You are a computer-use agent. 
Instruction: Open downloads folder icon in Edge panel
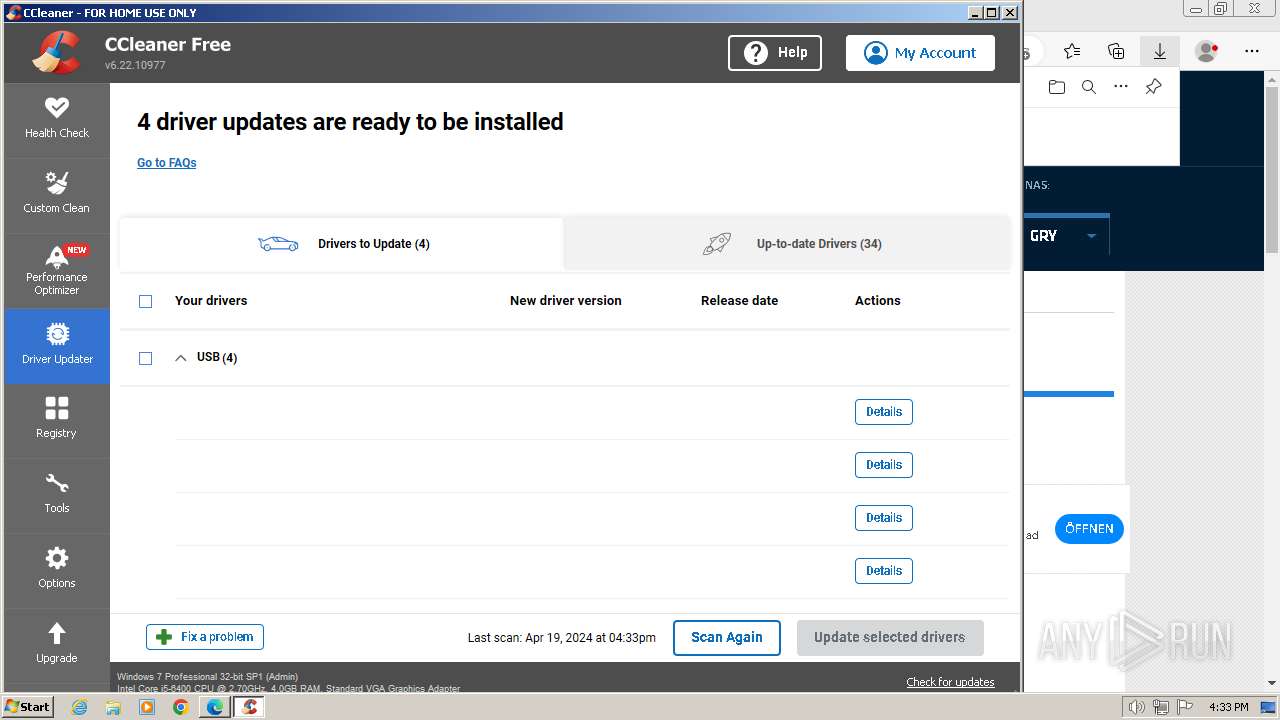tap(1057, 87)
